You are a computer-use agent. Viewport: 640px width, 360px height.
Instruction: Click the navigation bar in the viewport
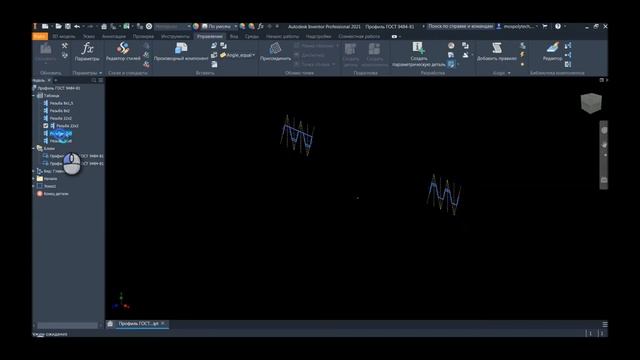tap(604, 155)
